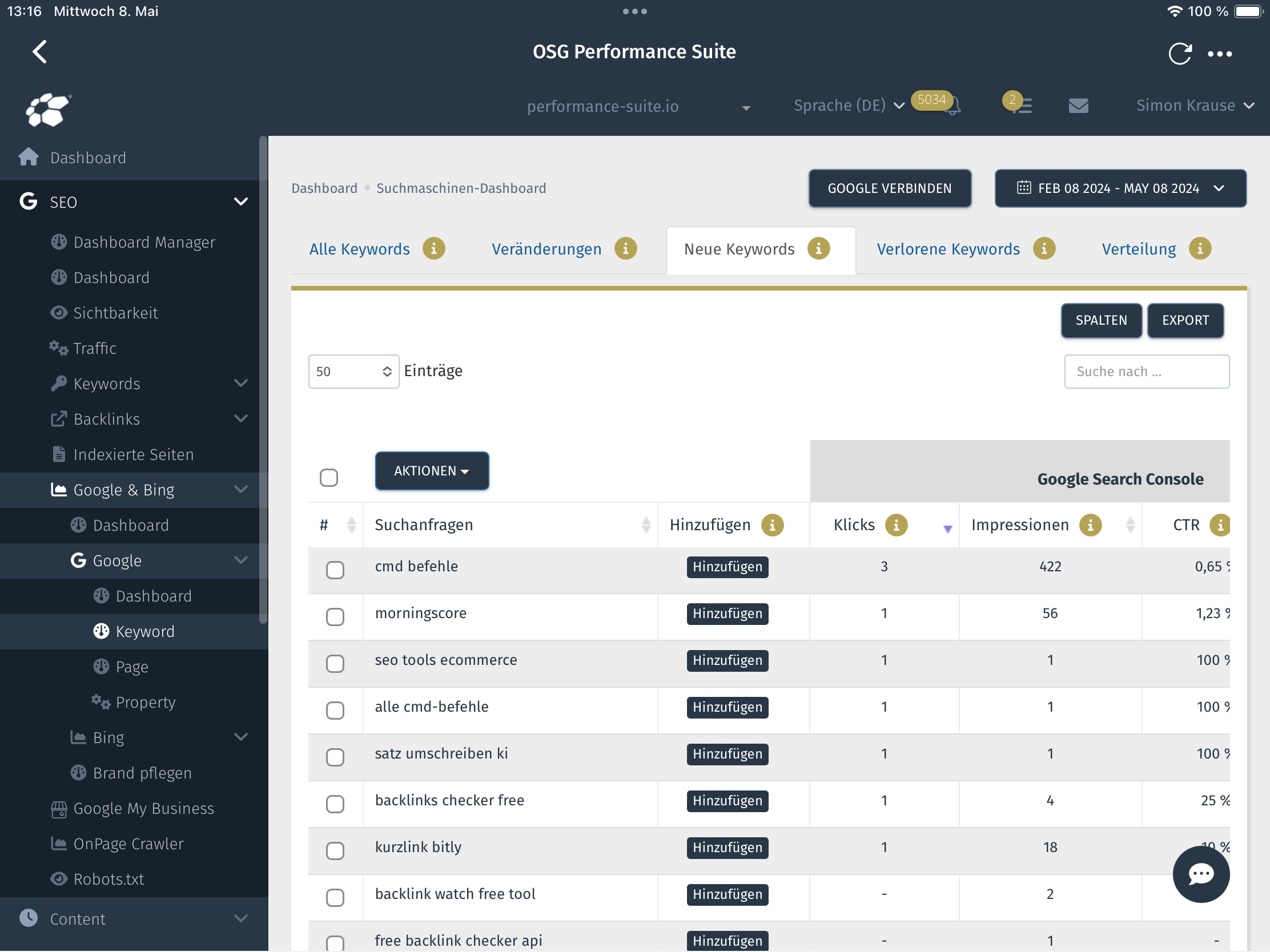Check backlink watch free tool row

[335, 897]
